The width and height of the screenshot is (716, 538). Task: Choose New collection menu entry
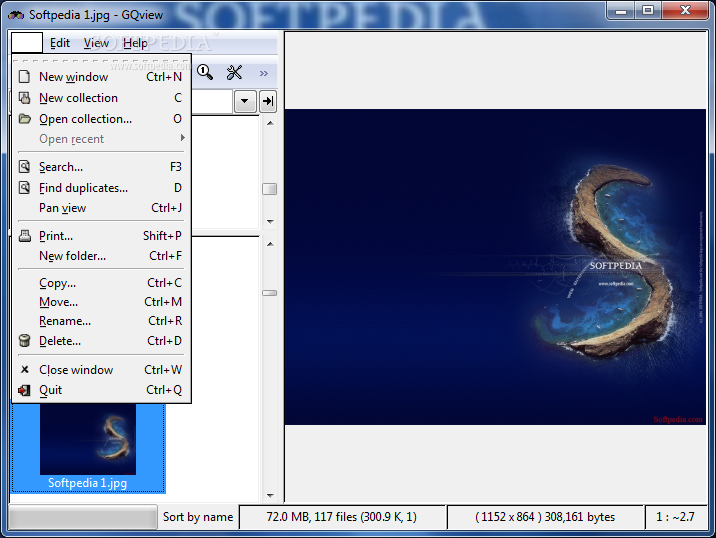(101, 98)
